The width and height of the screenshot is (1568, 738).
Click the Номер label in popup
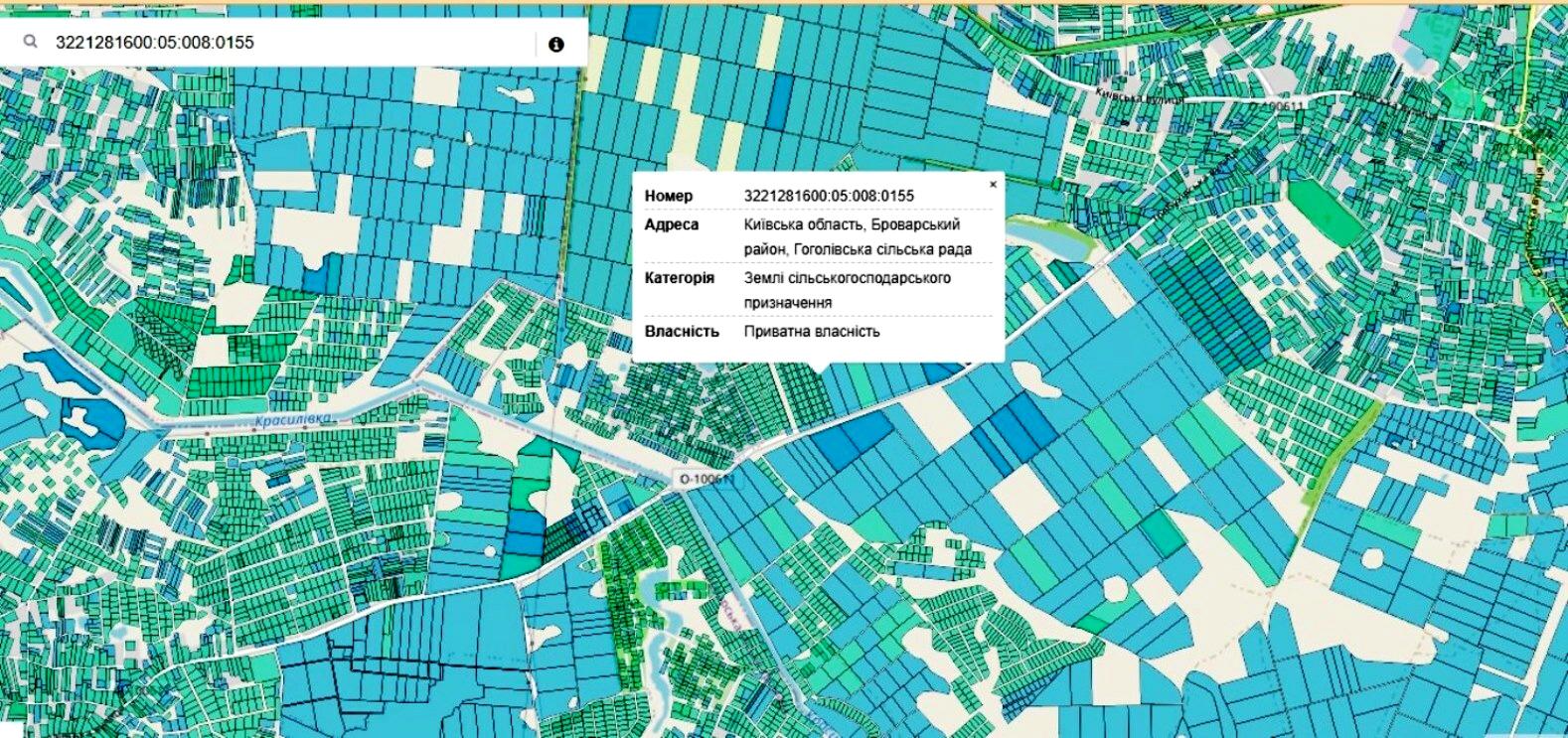pos(669,196)
